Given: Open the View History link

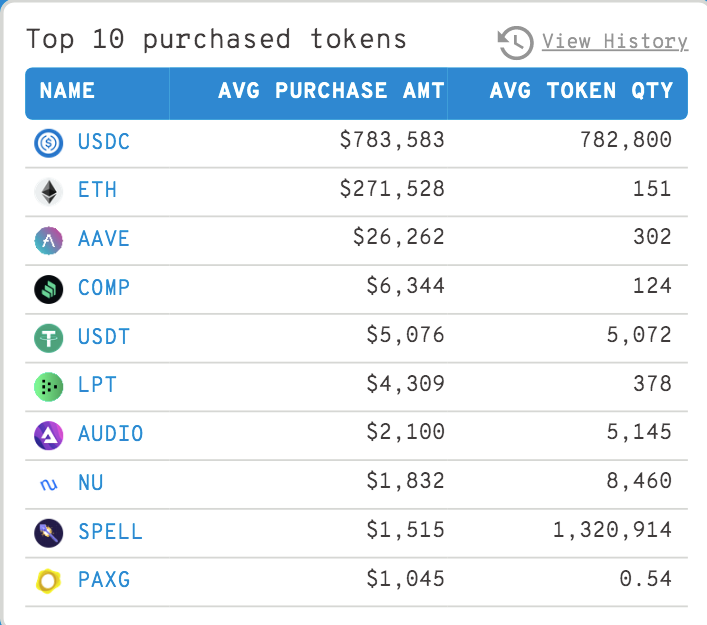Looking at the screenshot, I should point(615,41).
